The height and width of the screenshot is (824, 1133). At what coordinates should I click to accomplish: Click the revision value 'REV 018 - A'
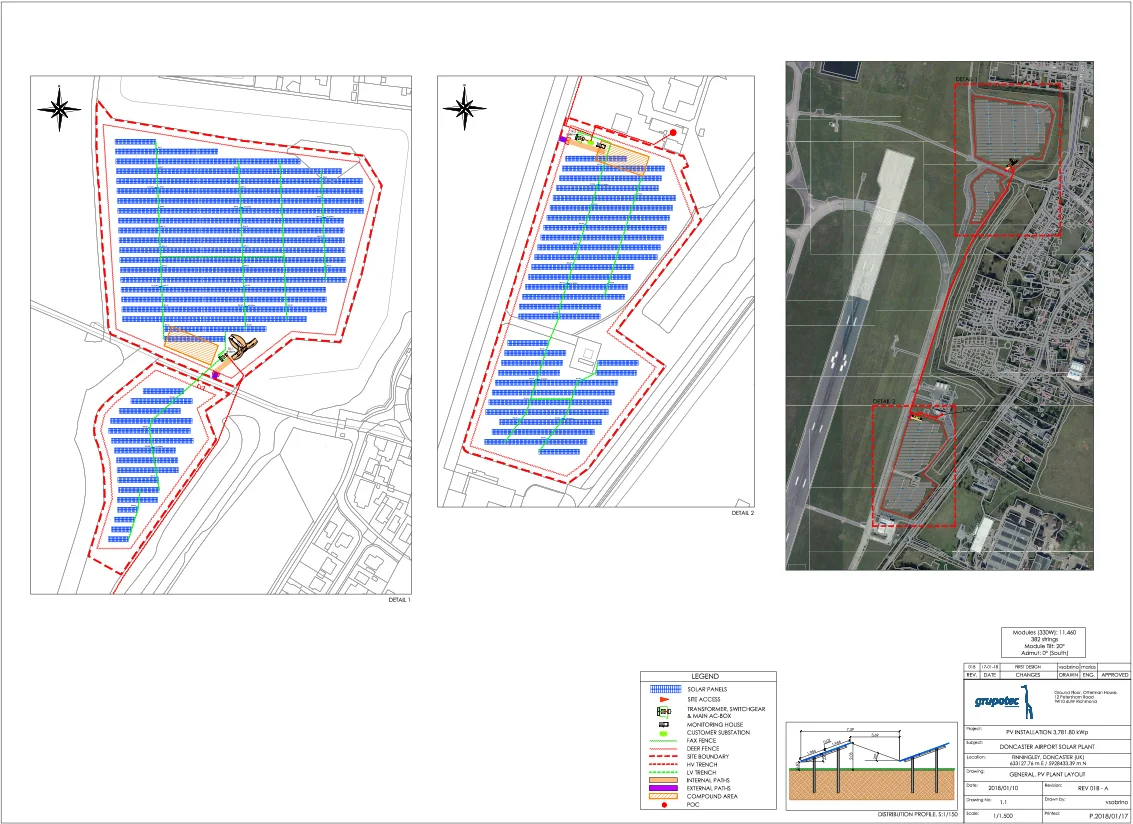[x=1093, y=789]
